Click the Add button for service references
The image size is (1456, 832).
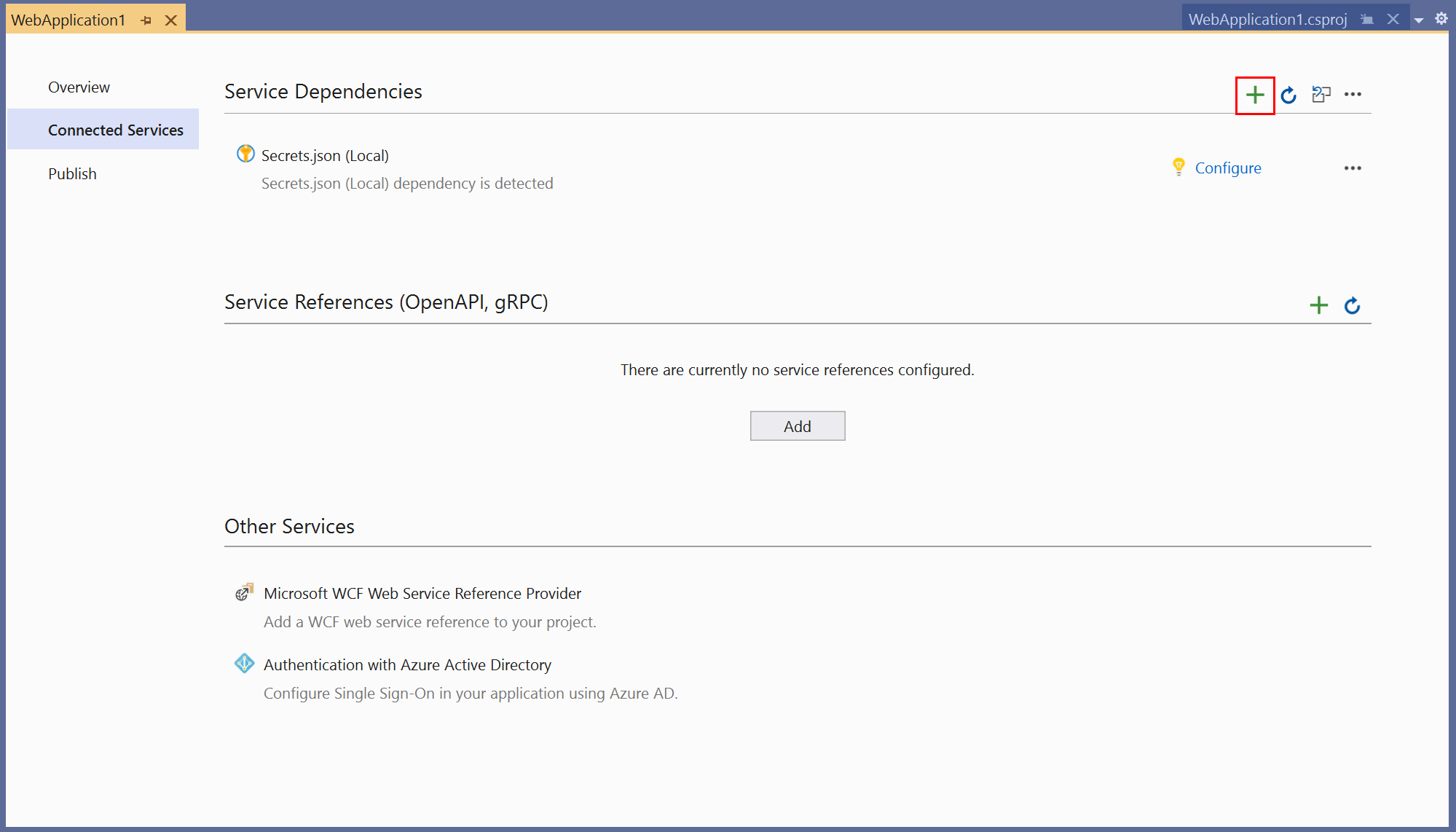pos(797,426)
